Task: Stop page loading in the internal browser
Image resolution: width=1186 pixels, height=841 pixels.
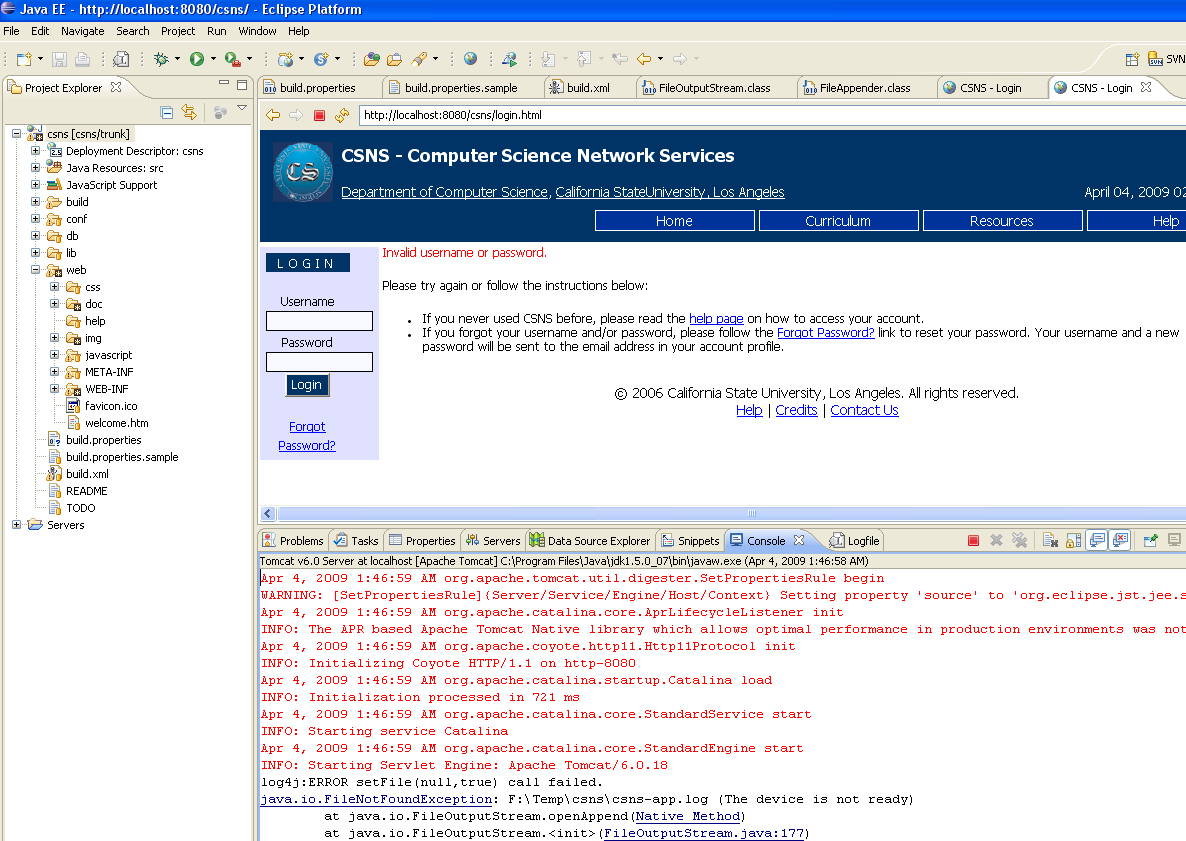Action: 320,115
